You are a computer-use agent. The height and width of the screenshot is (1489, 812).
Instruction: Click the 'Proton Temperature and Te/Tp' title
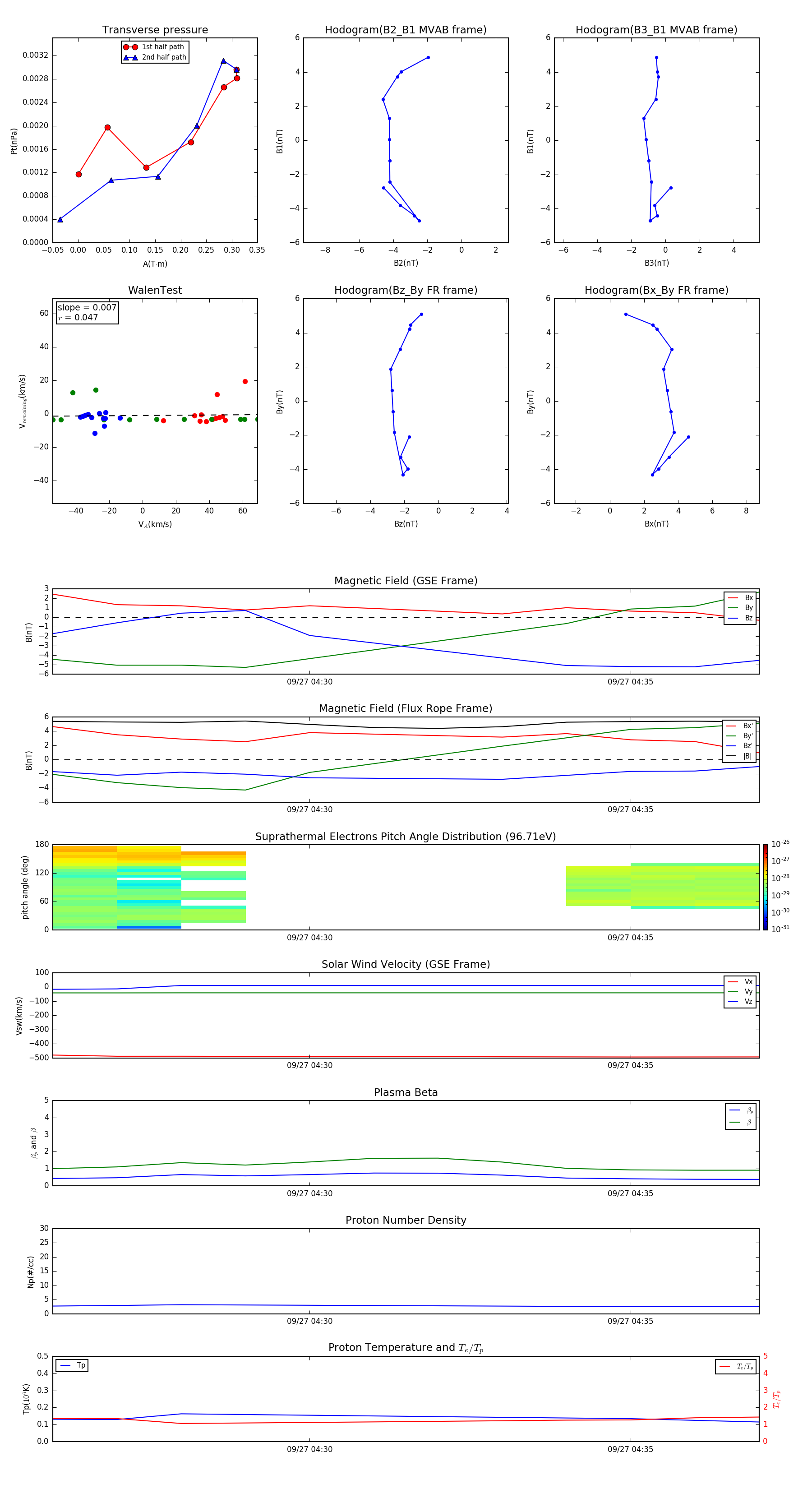406,1348
